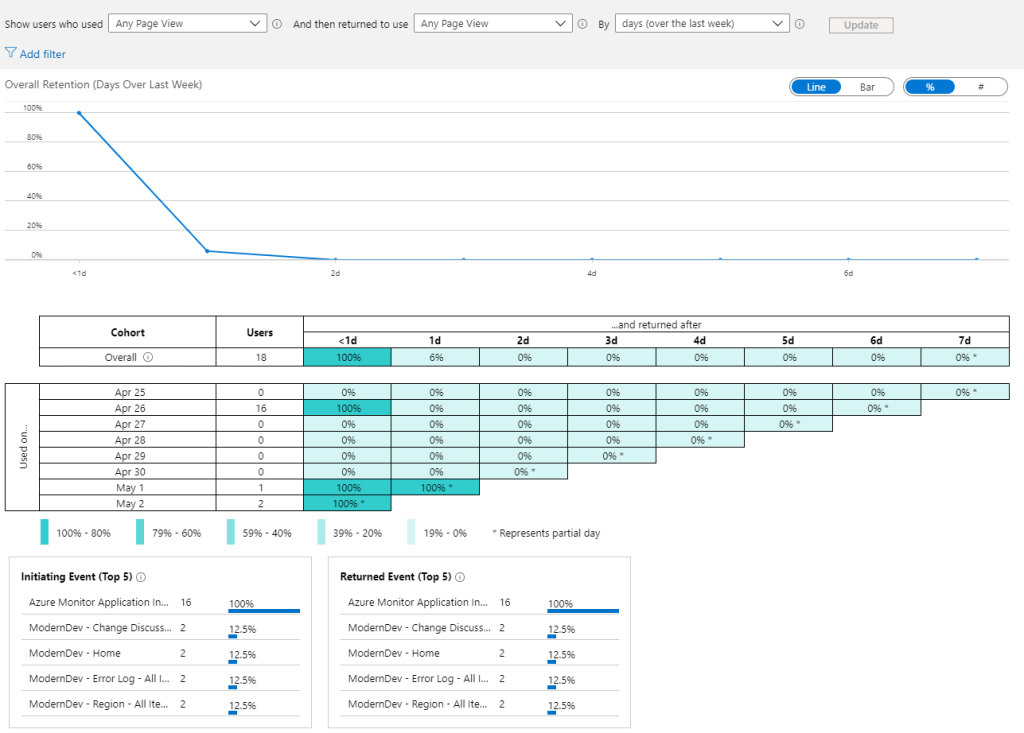Click the Add filter link

(x=42, y=54)
